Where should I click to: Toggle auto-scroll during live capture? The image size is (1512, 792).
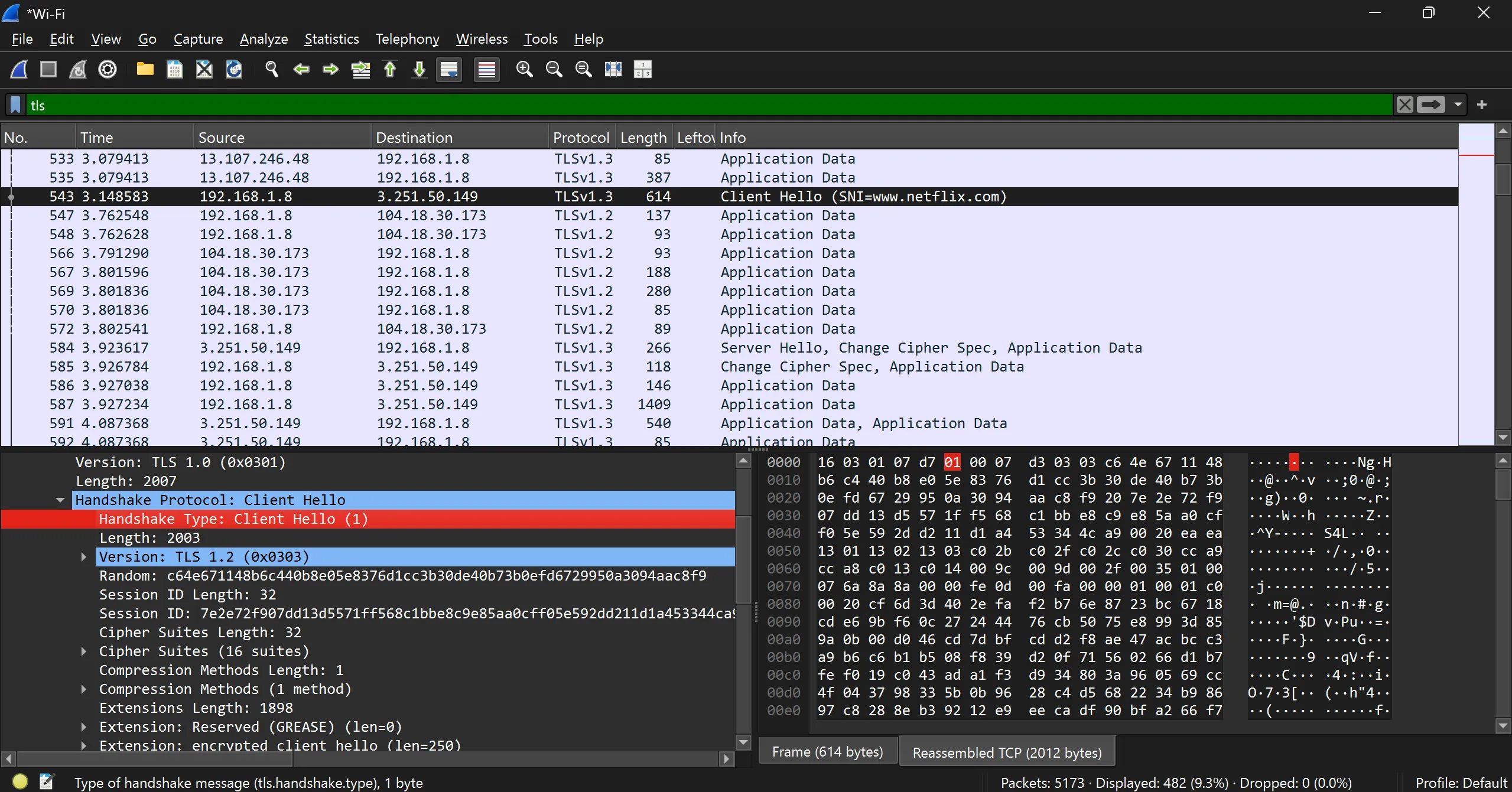[x=449, y=70]
